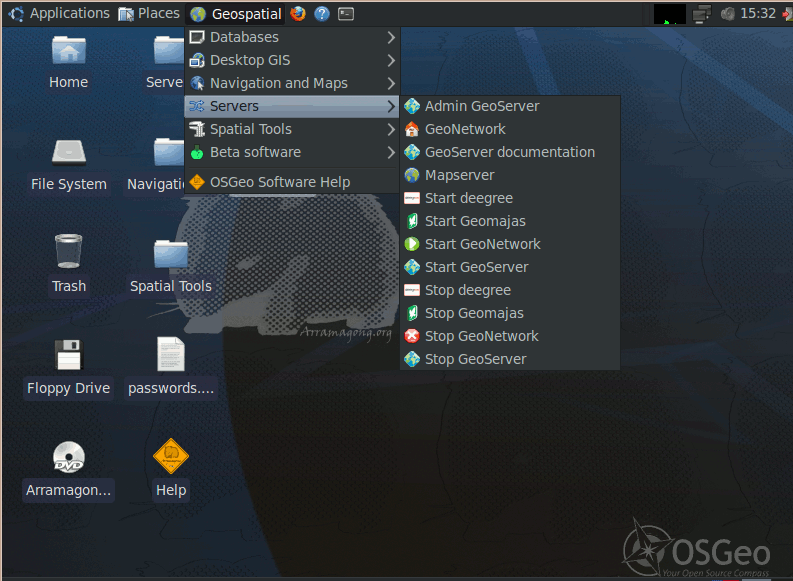Screen dimensions: 793x581
Task: Open the orange Help desktop icon
Action: [171, 456]
